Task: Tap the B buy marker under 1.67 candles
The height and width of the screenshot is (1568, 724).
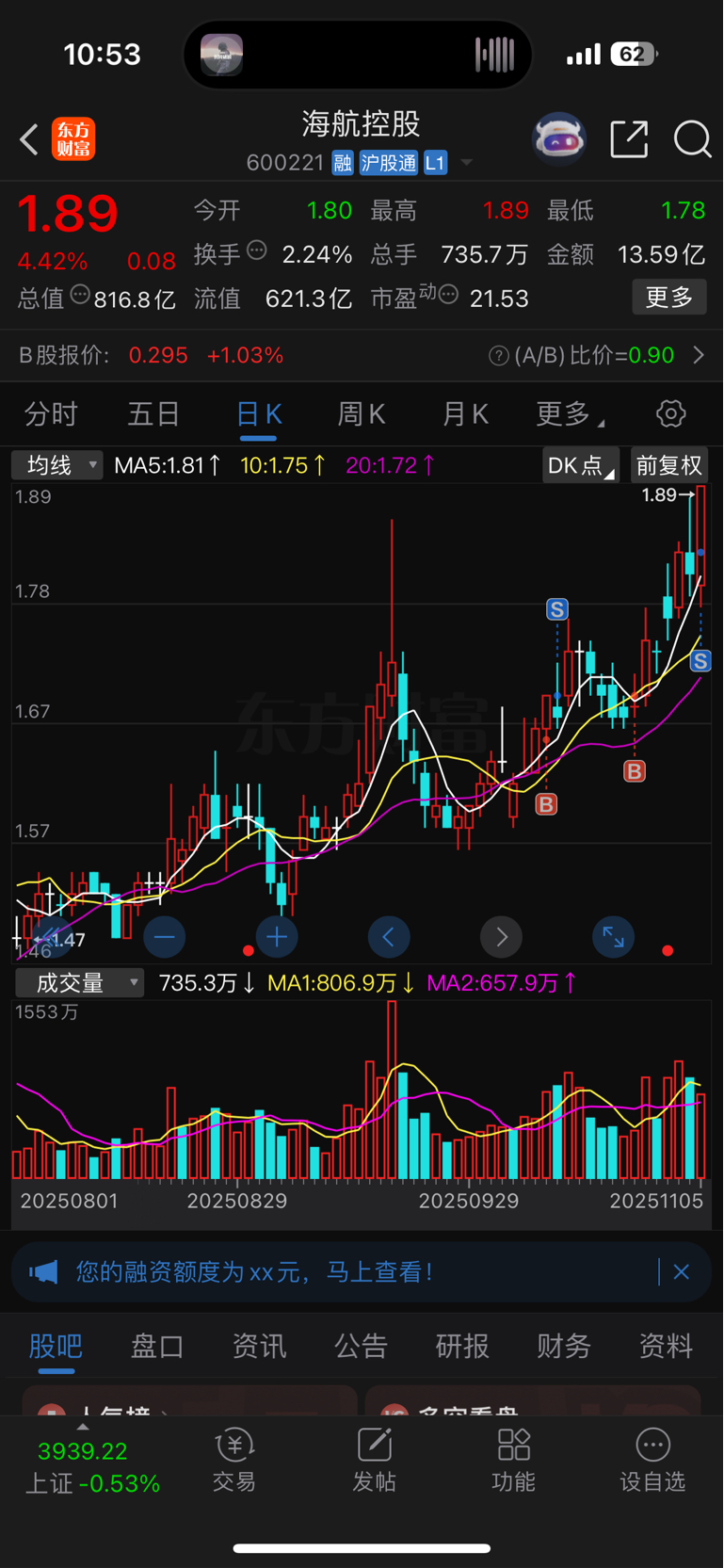Action: (635, 772)
